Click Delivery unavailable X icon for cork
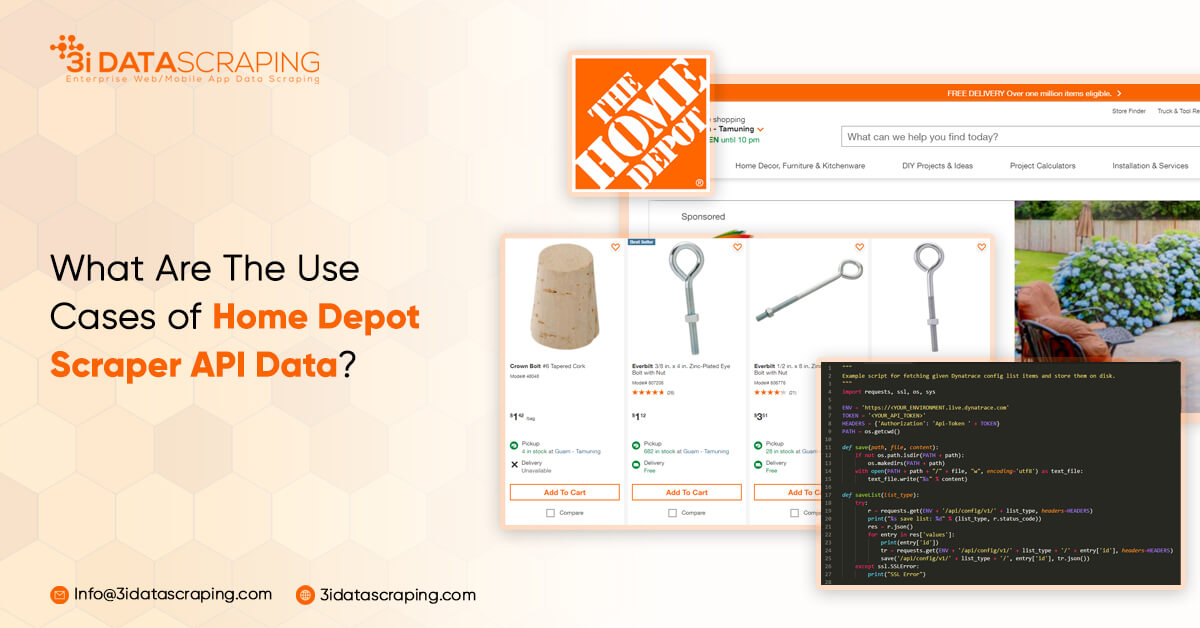 [514, 464]
